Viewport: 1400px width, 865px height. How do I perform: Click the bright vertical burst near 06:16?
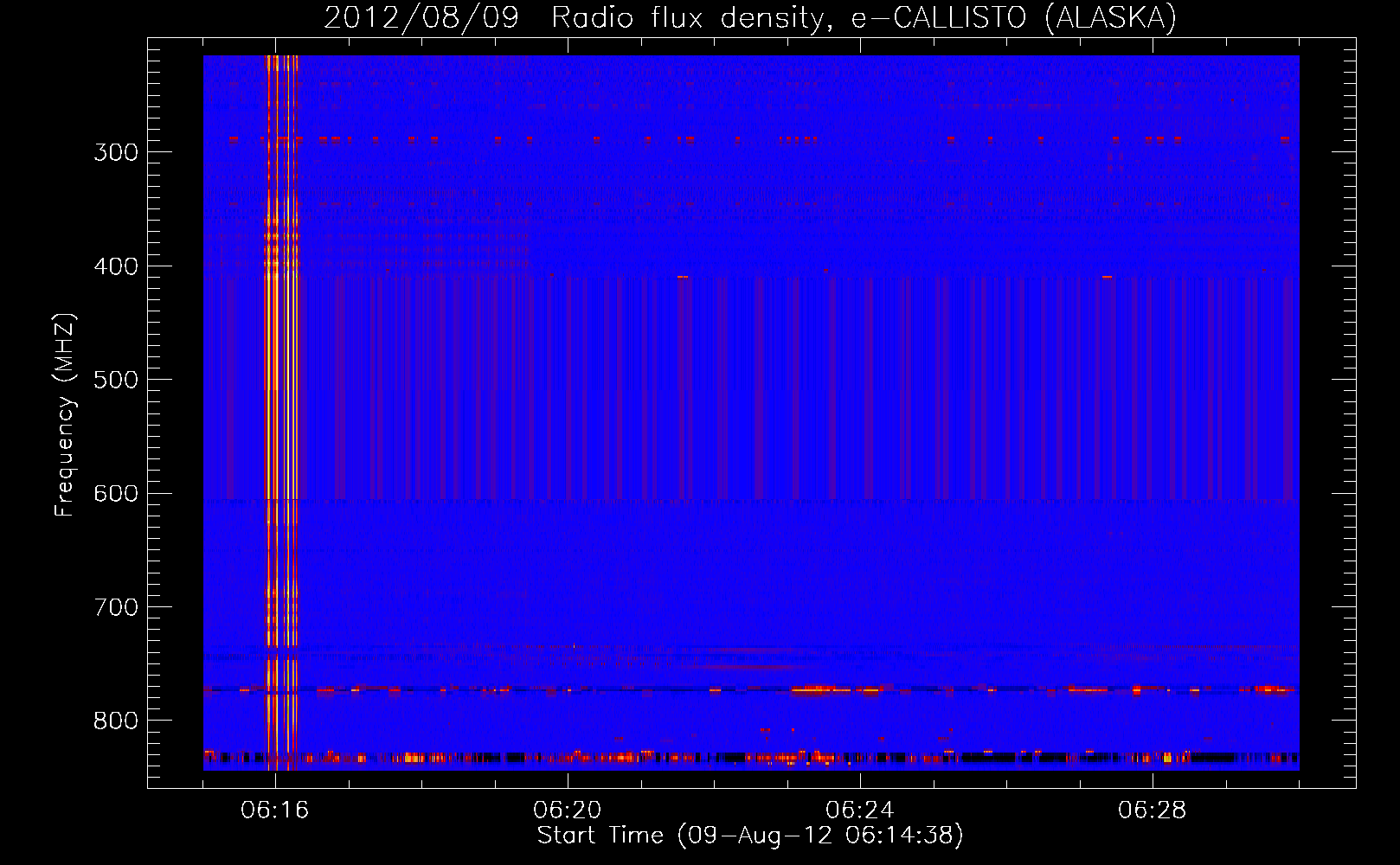(x=282, y=413)
